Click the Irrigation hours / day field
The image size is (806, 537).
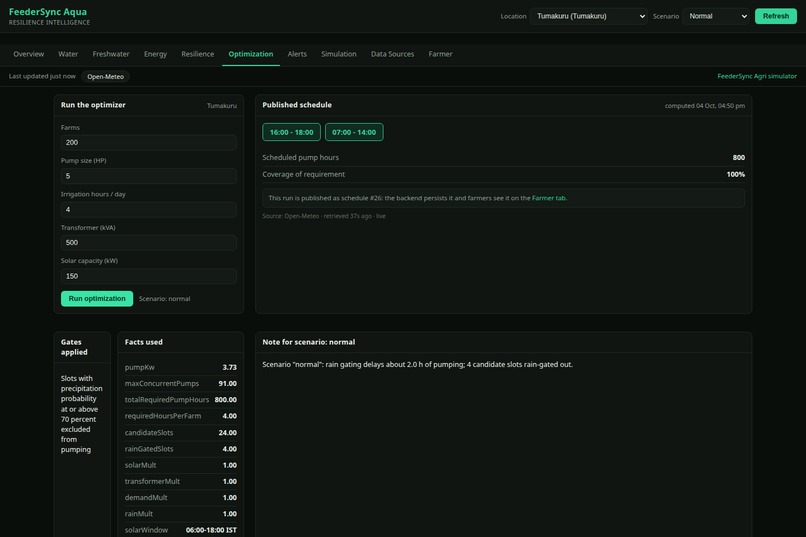[149, 209]
